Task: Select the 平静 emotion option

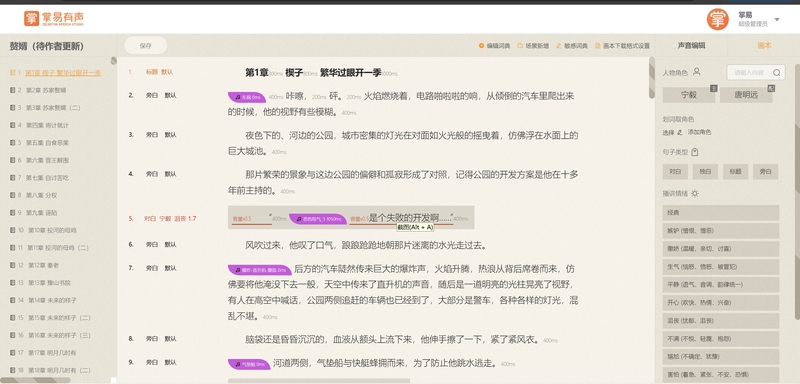Action: coord(721,285)
